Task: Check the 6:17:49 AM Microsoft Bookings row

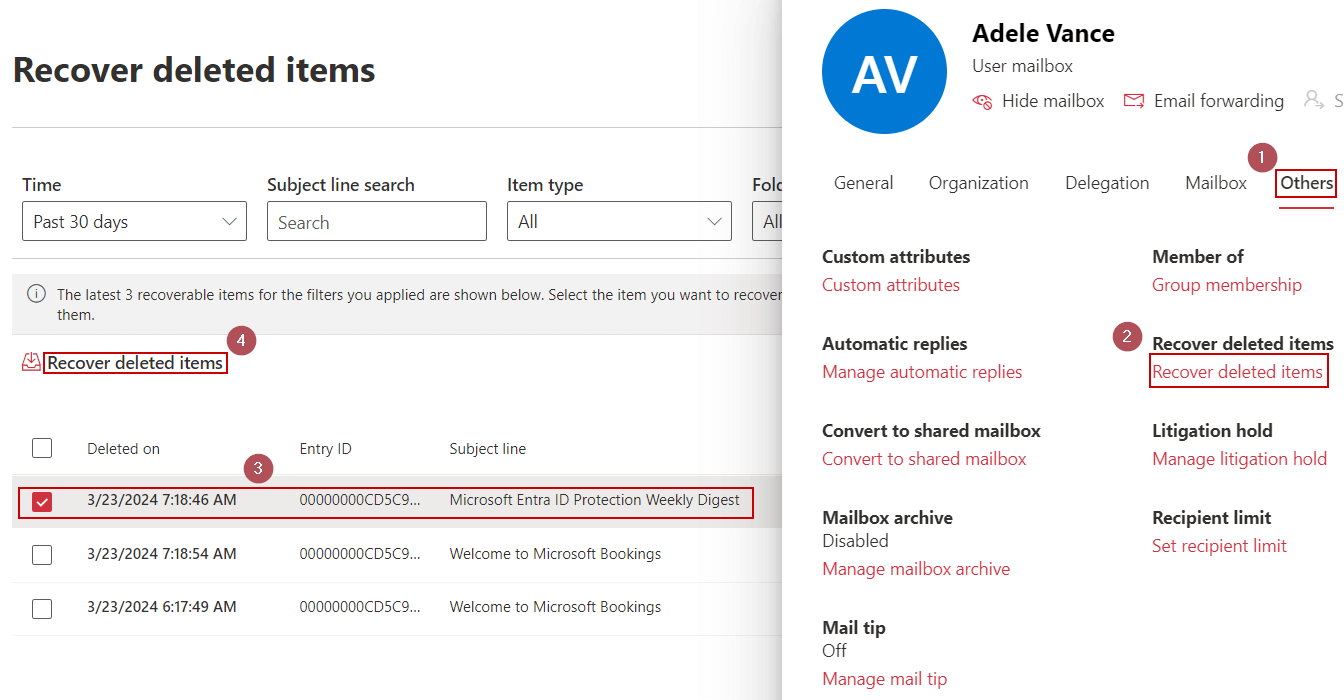Action: pos(42,607)
